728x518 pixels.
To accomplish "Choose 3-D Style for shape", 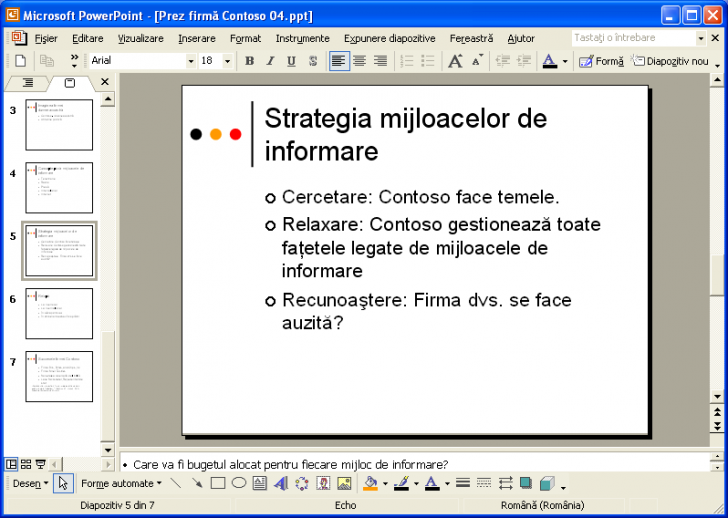I will (547, 484).
